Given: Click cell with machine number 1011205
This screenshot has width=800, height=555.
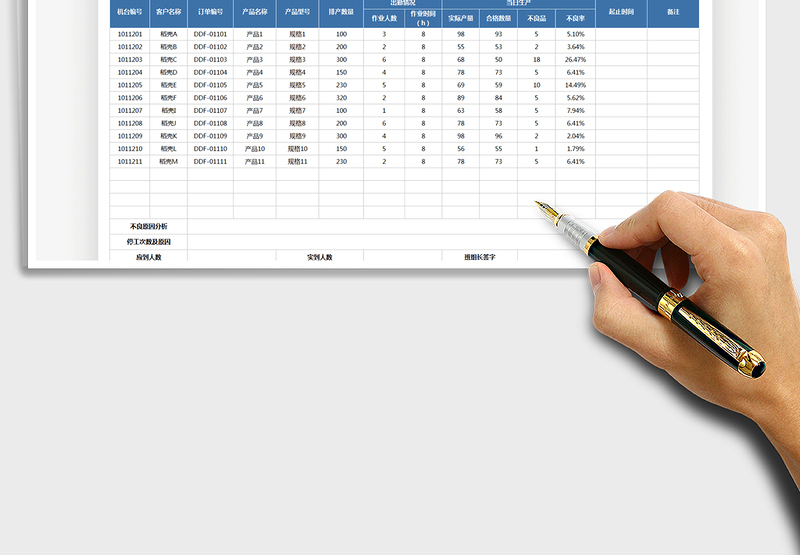Looking at the screenshot, I should coord(130,85).
